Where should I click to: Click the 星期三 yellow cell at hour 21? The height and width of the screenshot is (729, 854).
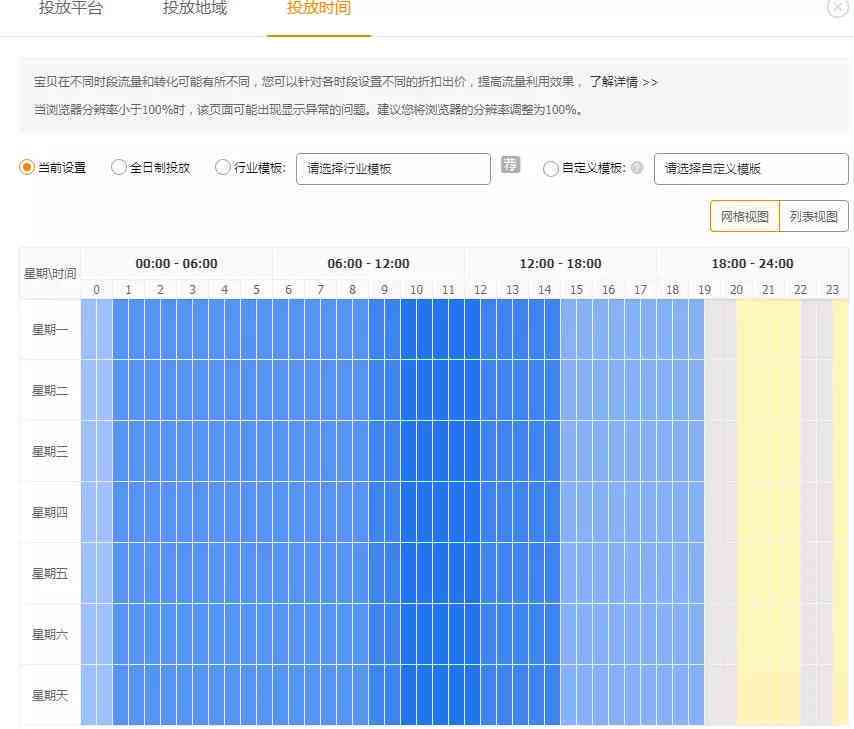(768, 451)
